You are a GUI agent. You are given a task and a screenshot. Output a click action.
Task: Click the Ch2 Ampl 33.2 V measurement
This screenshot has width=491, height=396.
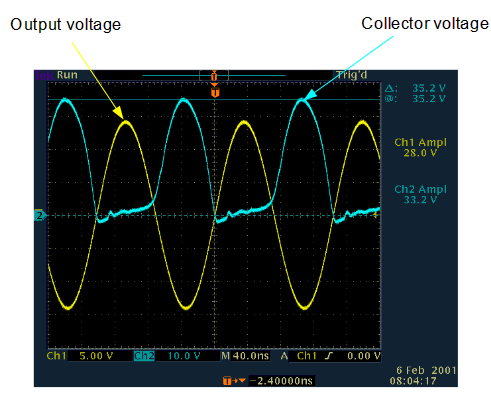420,194
